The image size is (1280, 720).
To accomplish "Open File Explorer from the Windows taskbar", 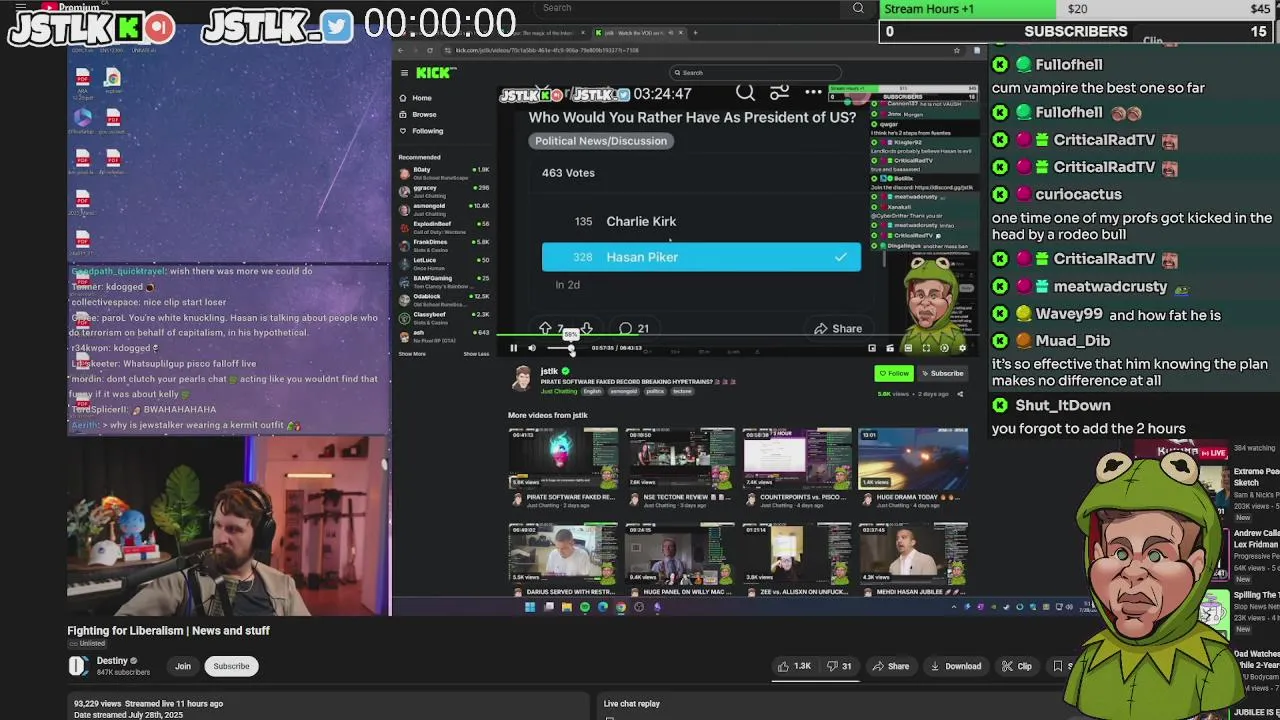I will tap(566, 607).
